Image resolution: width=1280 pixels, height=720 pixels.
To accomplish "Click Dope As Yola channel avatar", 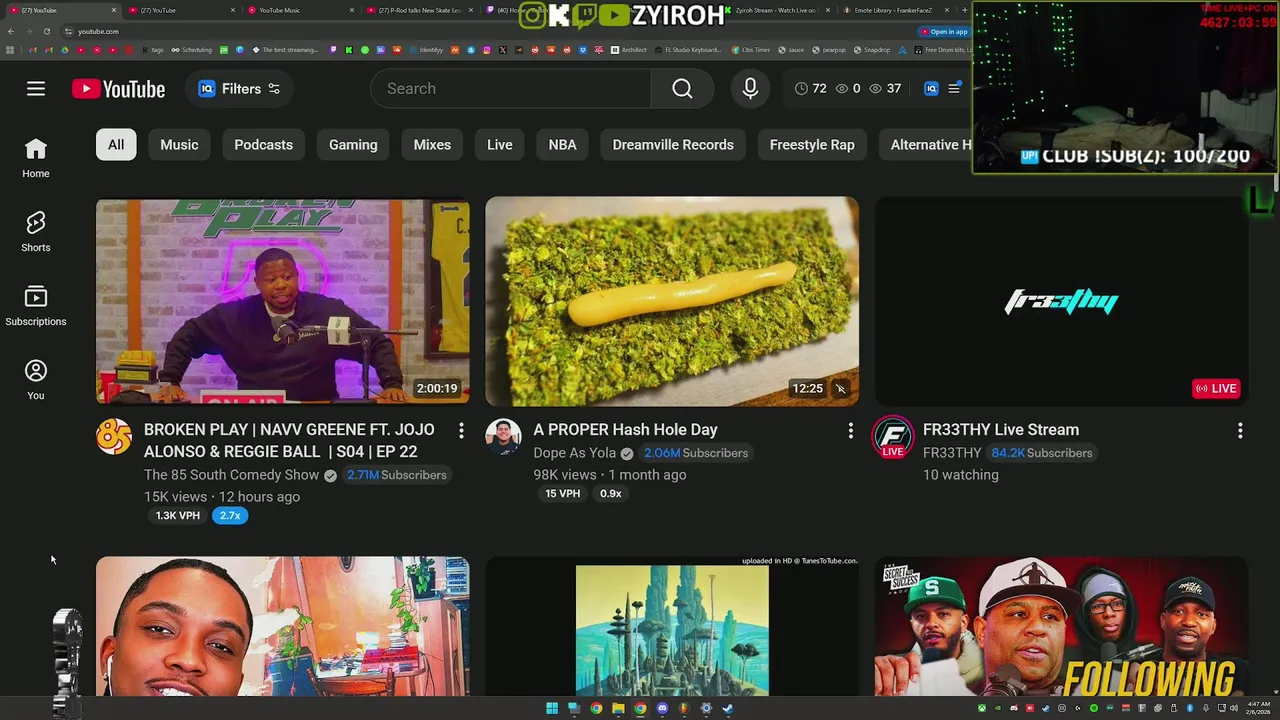I will (504, 437).
